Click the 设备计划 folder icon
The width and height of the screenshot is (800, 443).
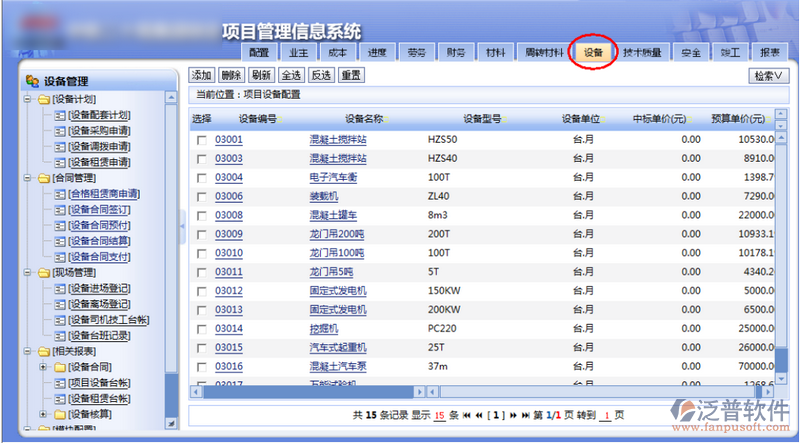[43, 100]
